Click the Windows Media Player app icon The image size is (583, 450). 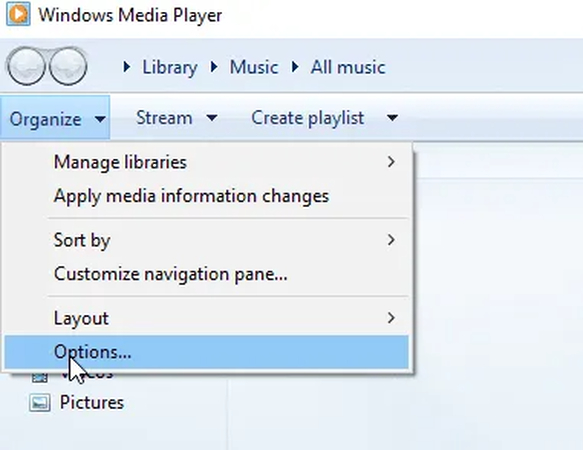point(18,15)
